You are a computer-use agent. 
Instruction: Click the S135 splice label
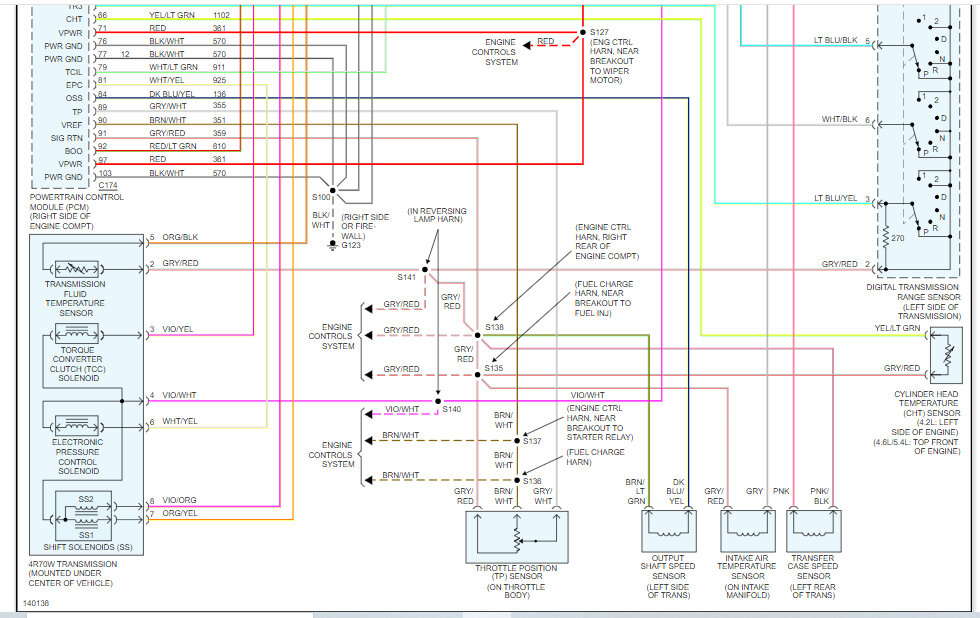pyautogui.click(x=493, y=368)
